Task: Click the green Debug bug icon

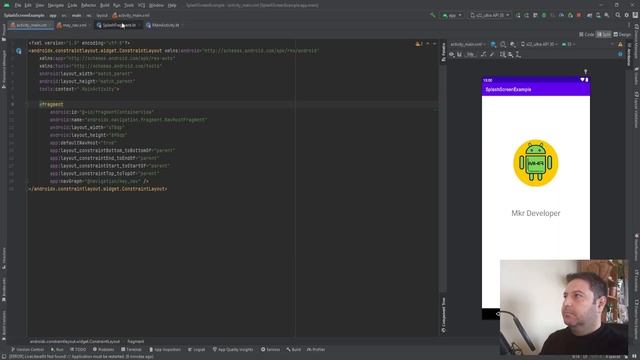Action: coord(544,15)
